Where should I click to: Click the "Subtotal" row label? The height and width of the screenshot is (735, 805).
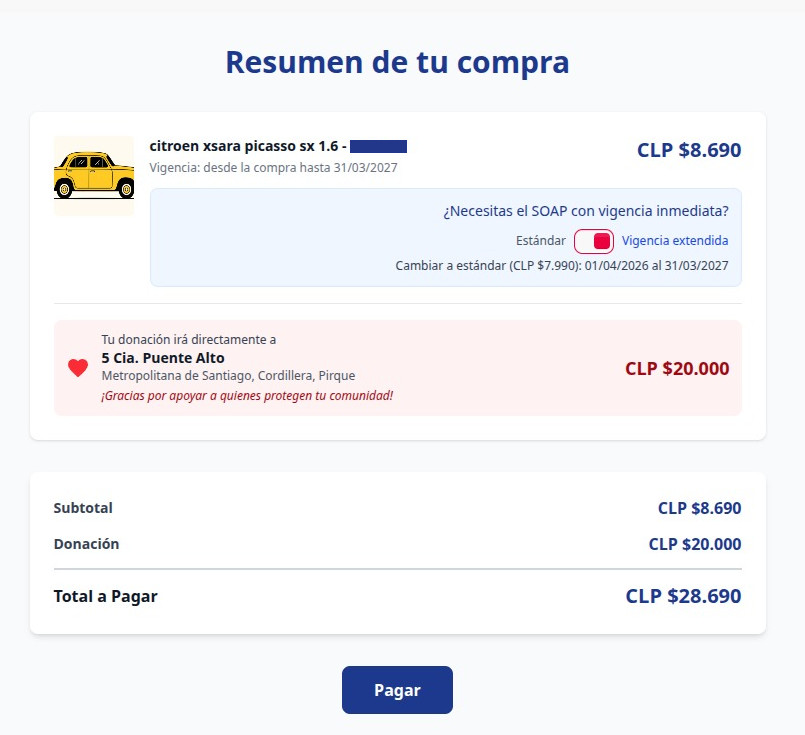pyautogui.click(x=83, y=508)
